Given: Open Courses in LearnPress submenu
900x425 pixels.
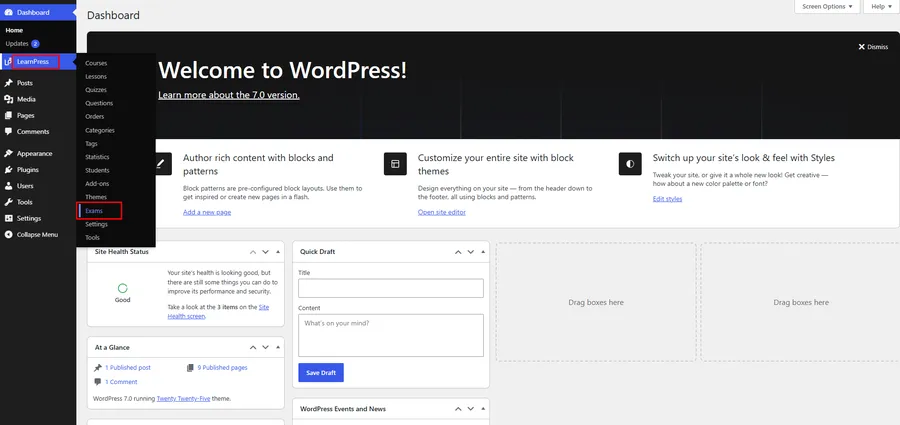Looking at the screenshot, I should coord(96,63).
